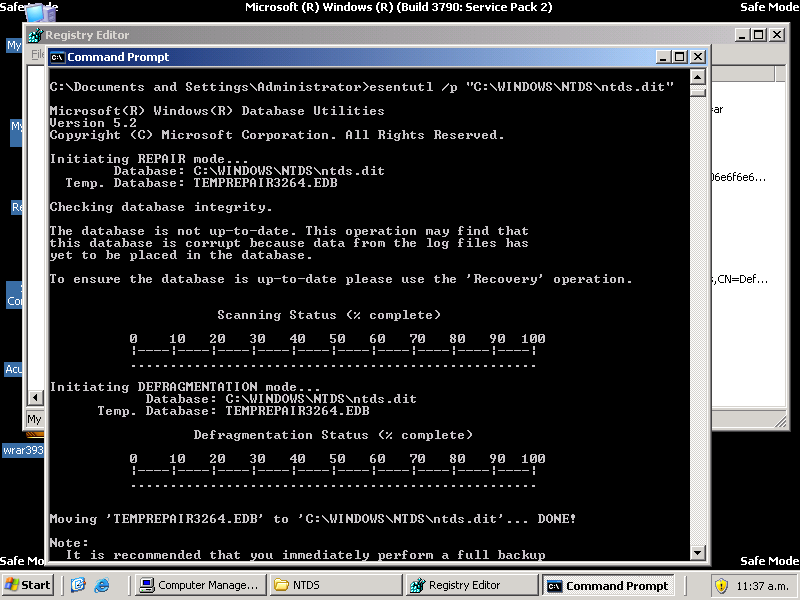Select the wrar393 desktop icon
800x600 pixels.
(x=22, y=450)
